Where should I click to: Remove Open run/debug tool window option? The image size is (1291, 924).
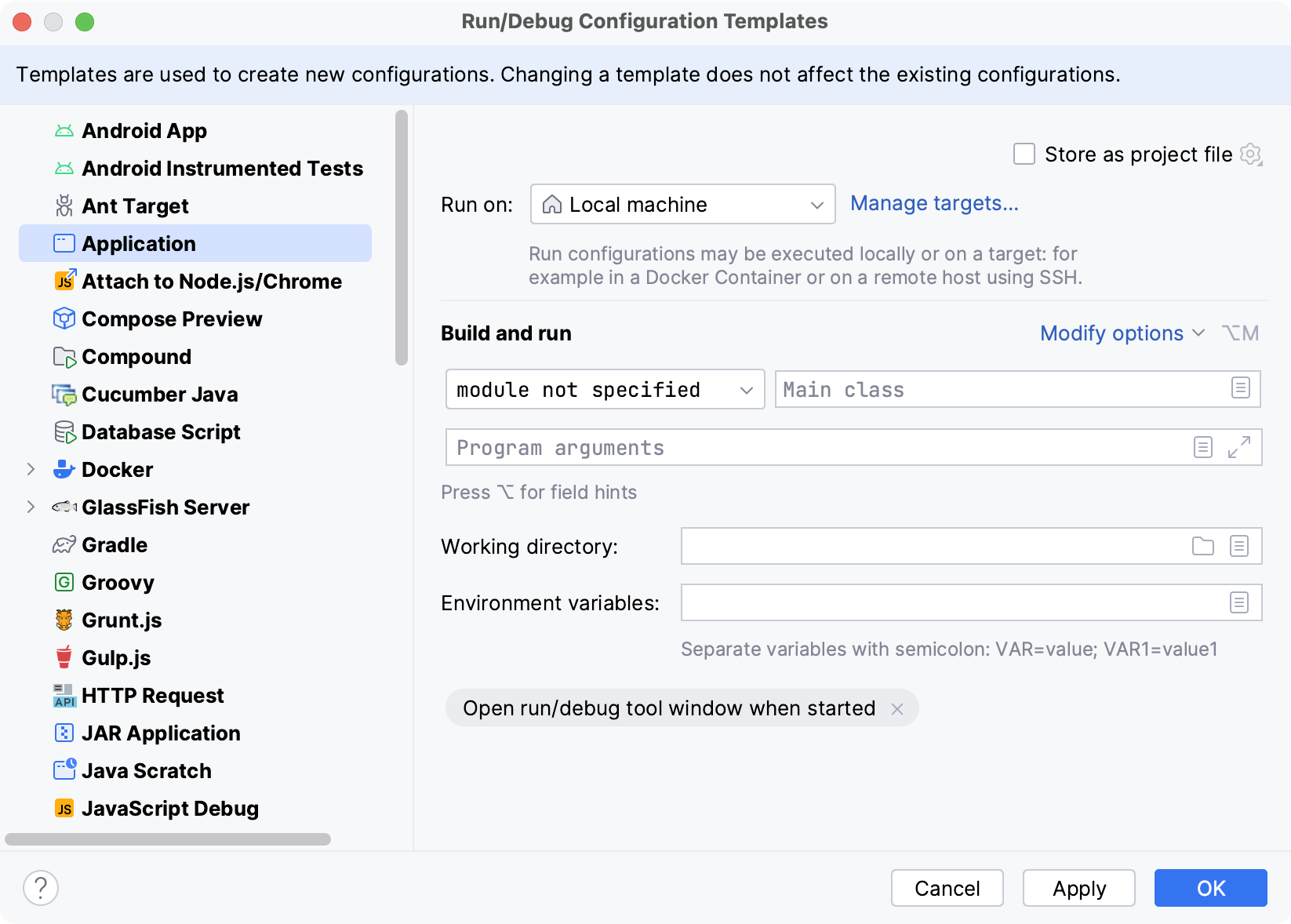pyautogui.click(x=897, y=709)
